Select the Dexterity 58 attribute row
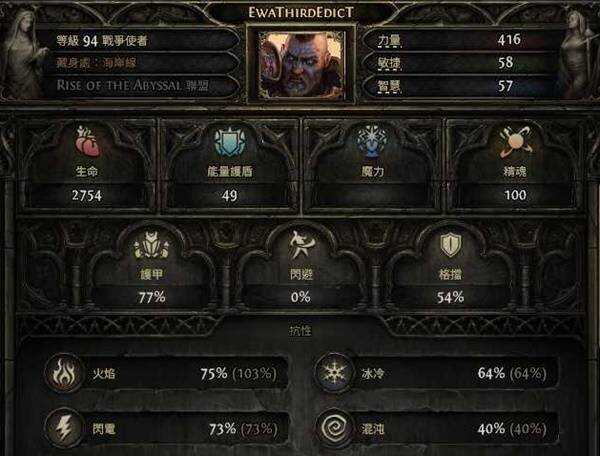600x456 pixels. [459, 63]
